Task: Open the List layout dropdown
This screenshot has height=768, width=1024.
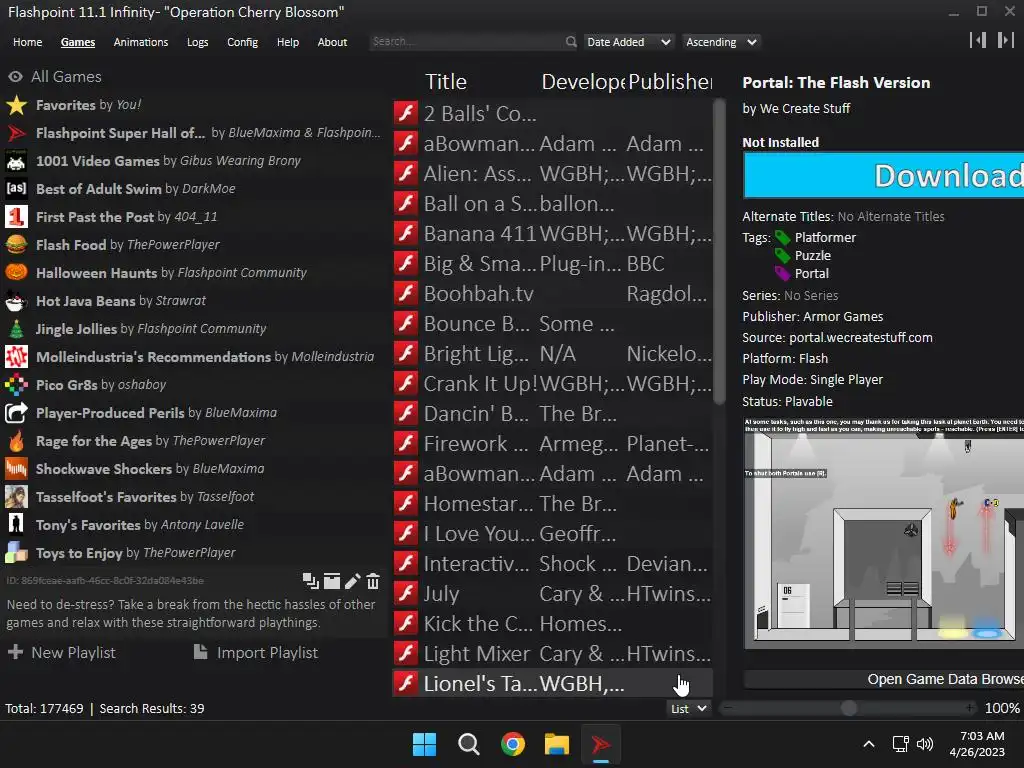Action: click(688, 709)
